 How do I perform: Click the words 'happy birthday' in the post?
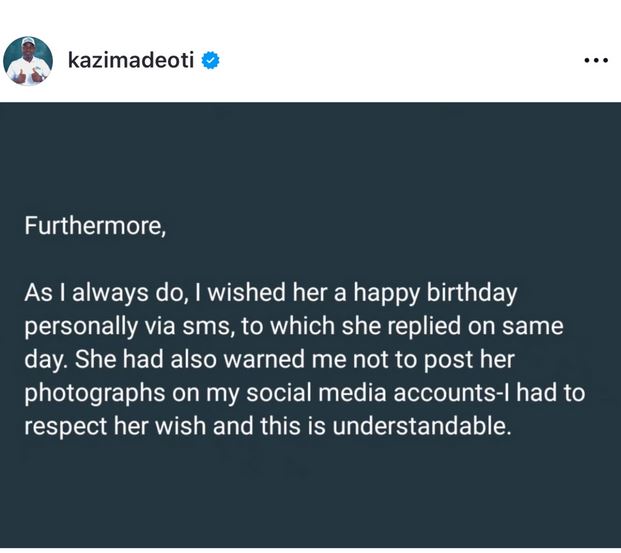435,294
